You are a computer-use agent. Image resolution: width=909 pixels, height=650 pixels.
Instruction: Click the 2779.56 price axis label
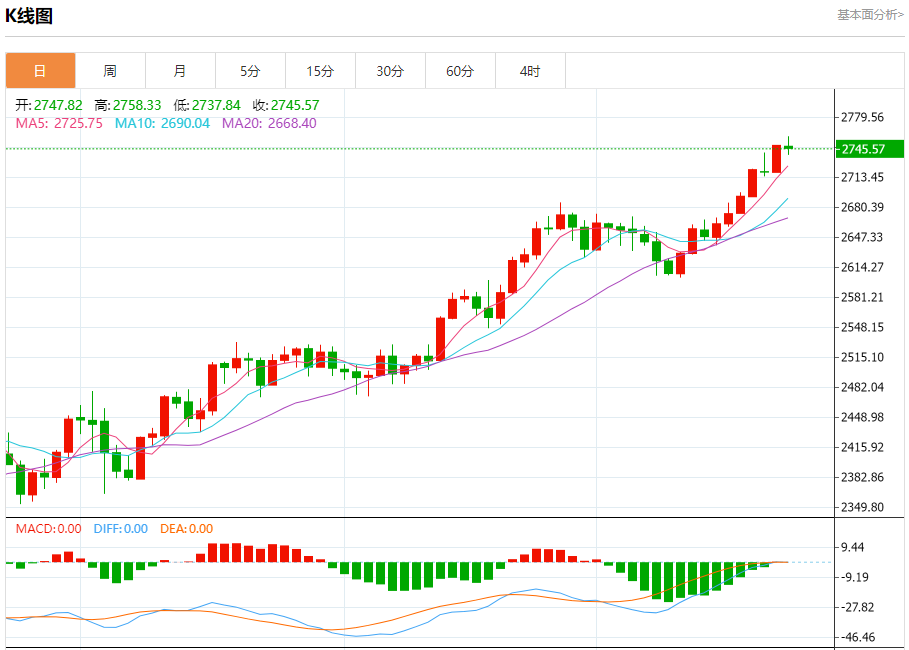(862, 117)
